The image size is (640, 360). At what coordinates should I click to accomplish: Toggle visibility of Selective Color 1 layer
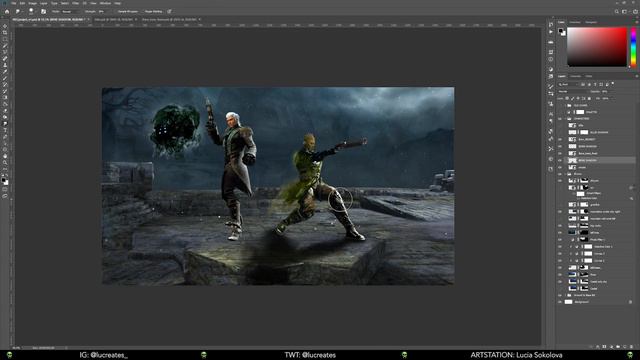560,247
